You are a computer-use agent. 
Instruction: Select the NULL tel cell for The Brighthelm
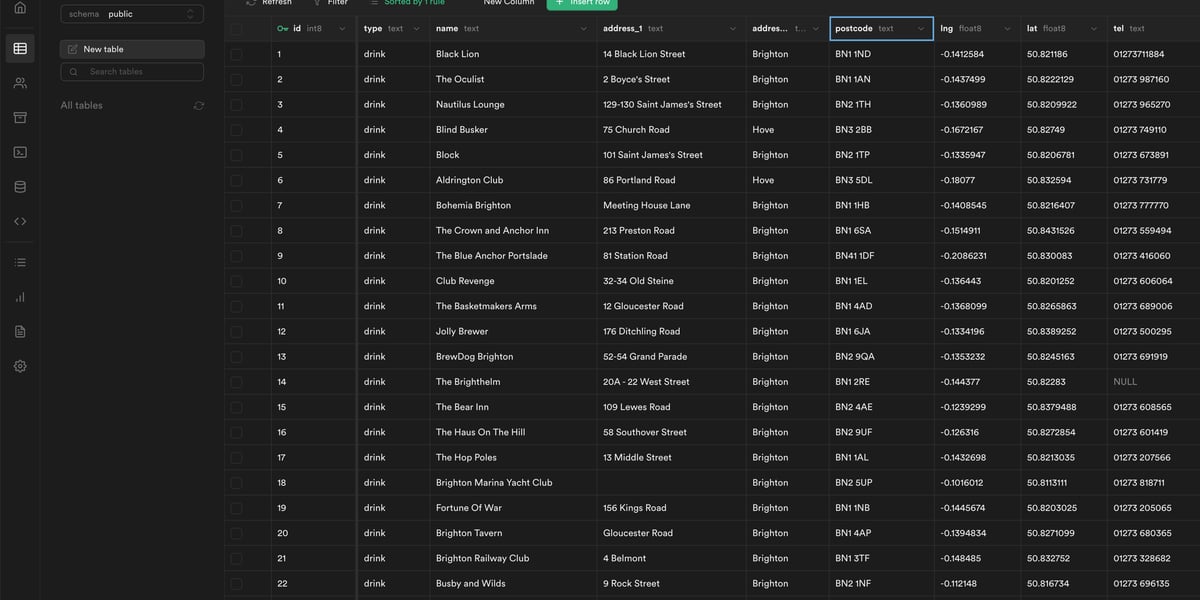1154,382
